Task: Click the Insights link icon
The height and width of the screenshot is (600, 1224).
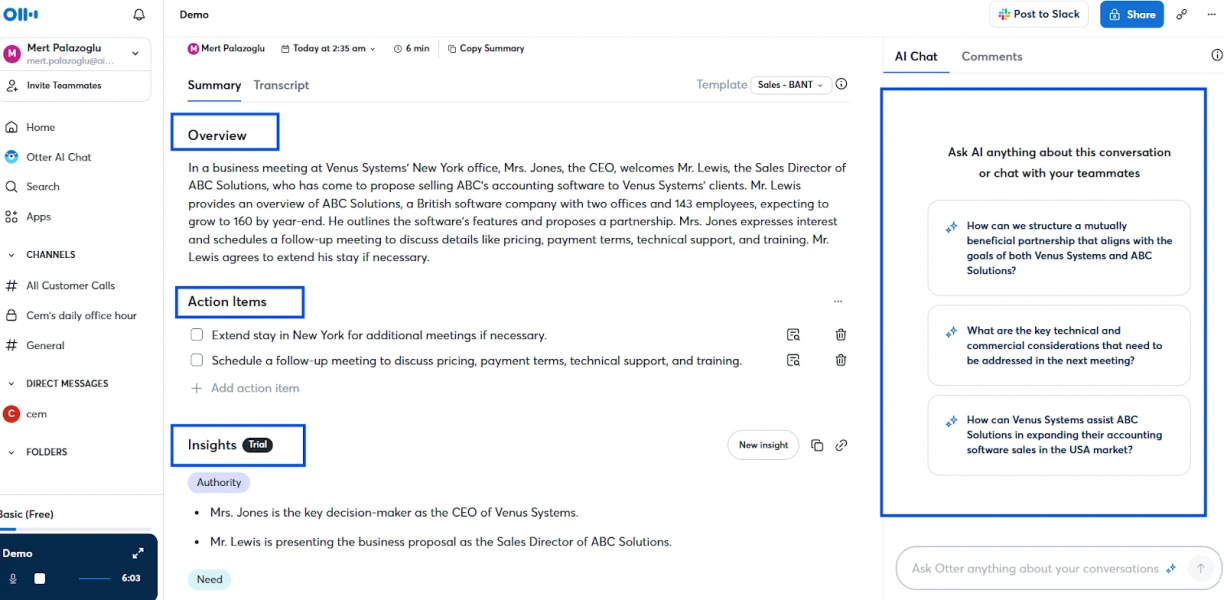Action: point(841,445)
